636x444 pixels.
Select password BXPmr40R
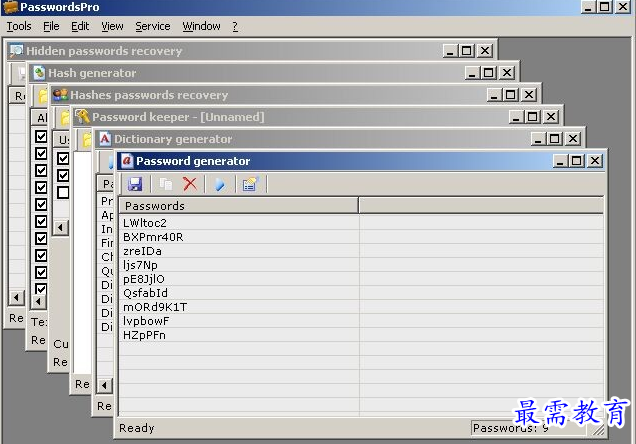pyautogui.click(x=153, y=237)
